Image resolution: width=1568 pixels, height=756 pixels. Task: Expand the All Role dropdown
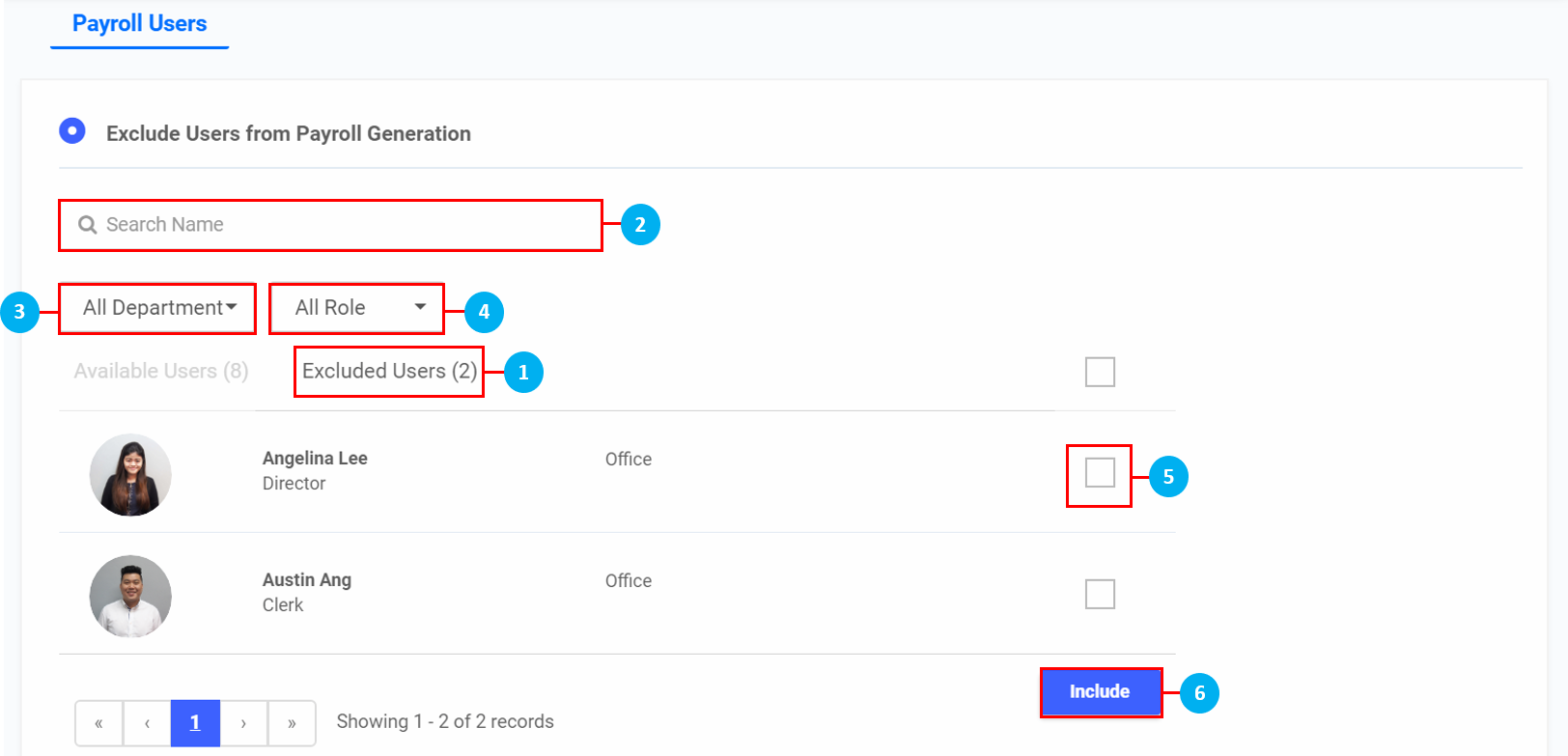pyautogui.click(x=357, y=308)
